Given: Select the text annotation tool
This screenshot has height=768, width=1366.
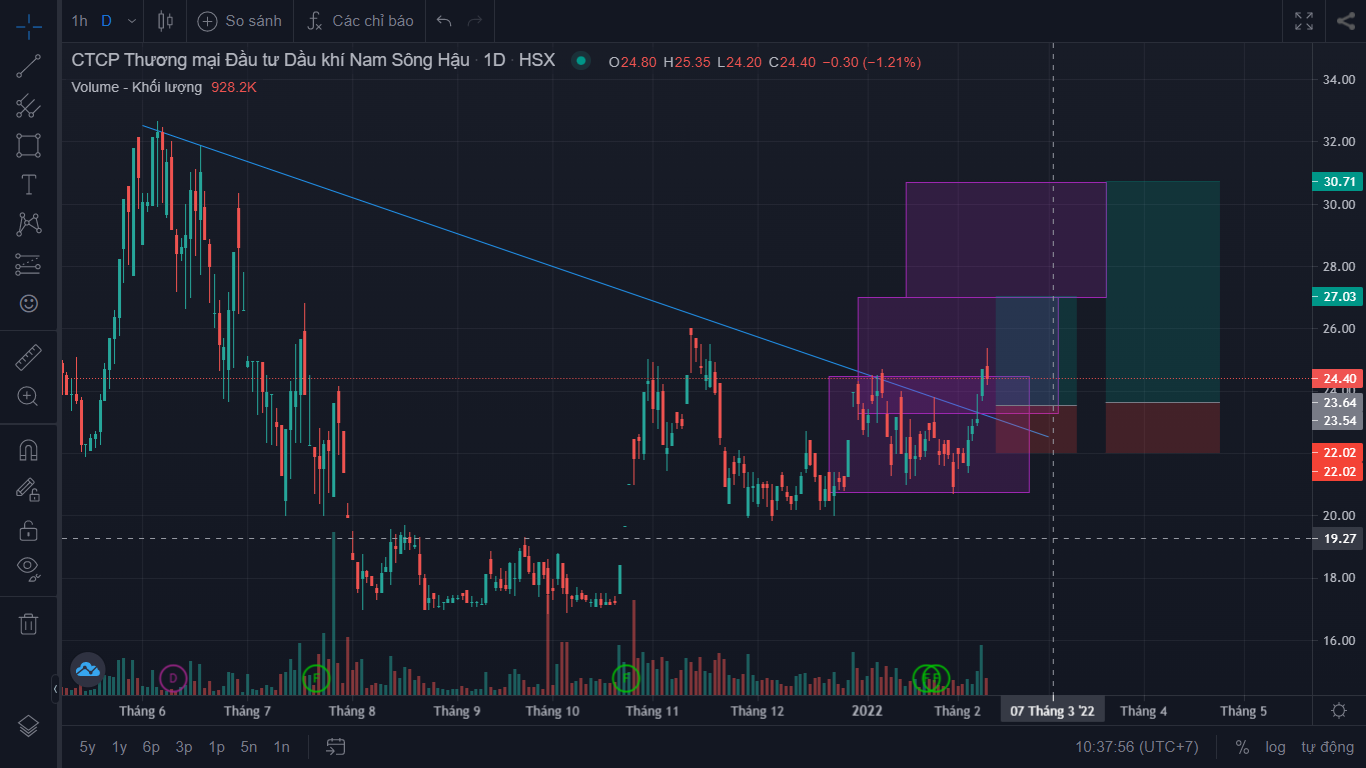Looking at the screenshot, I should pos(29,184).
